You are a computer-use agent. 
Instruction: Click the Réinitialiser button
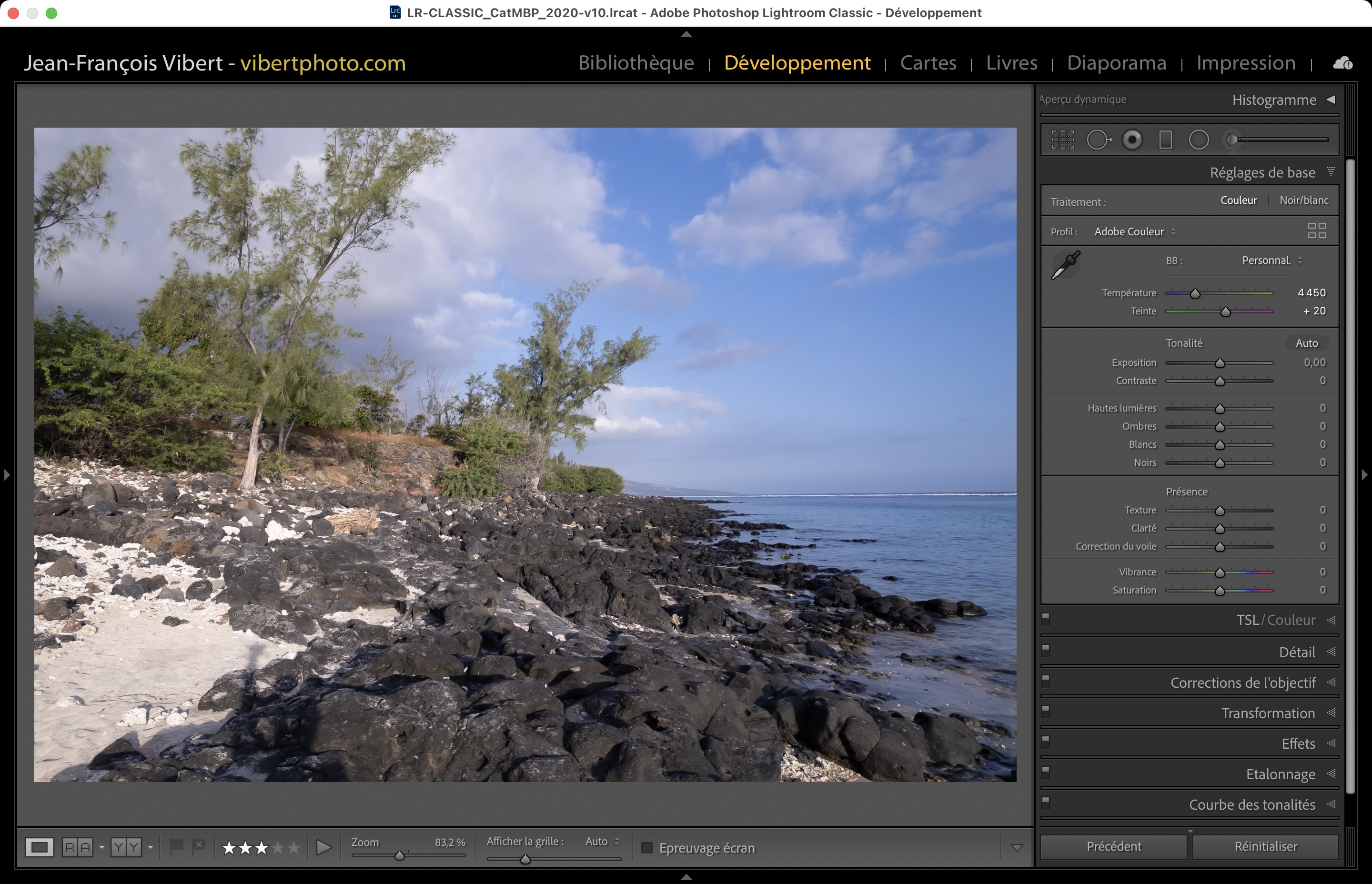[x=1265, y=846]
